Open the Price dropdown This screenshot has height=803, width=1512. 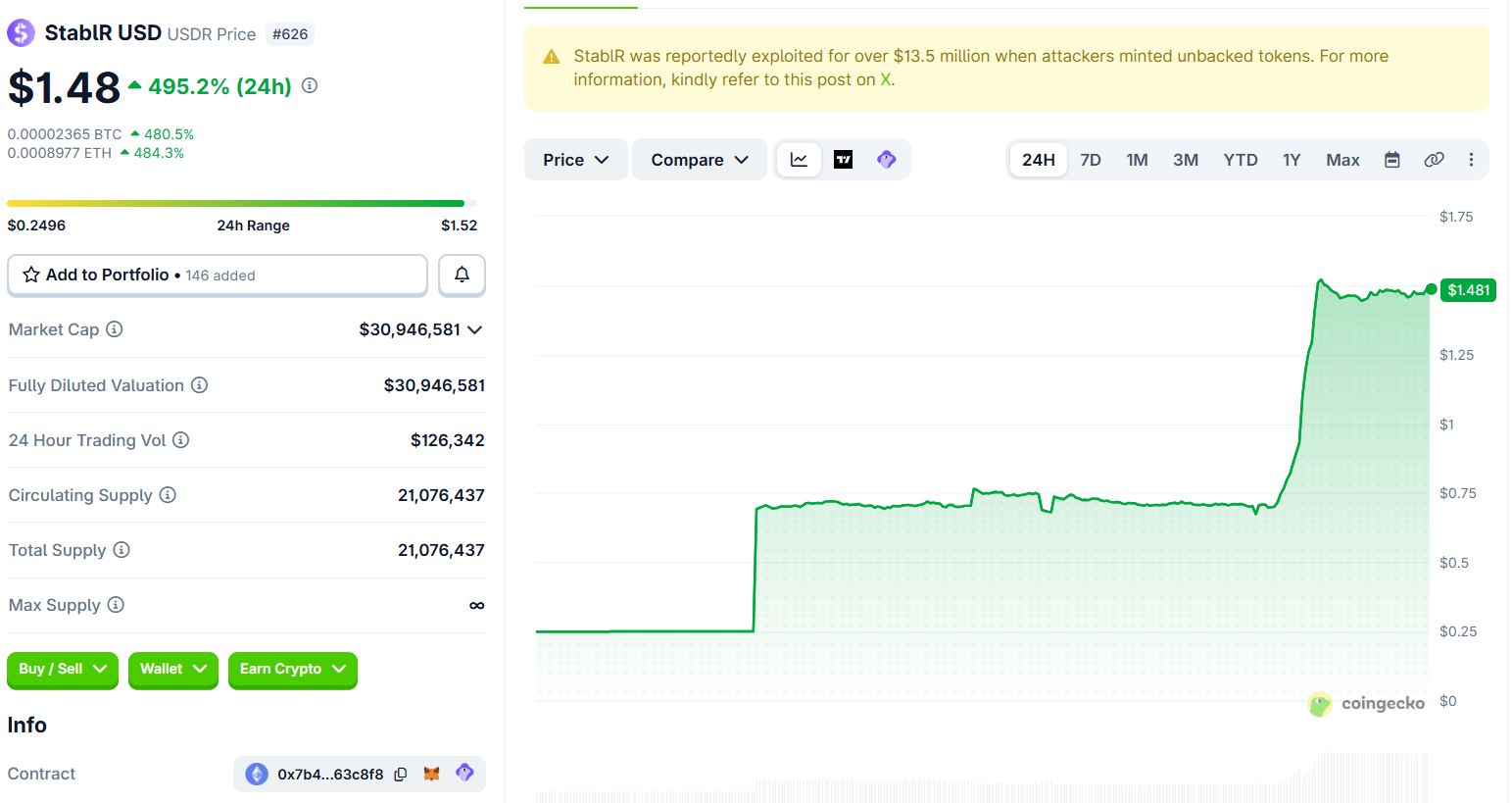(x=576, y=160)
